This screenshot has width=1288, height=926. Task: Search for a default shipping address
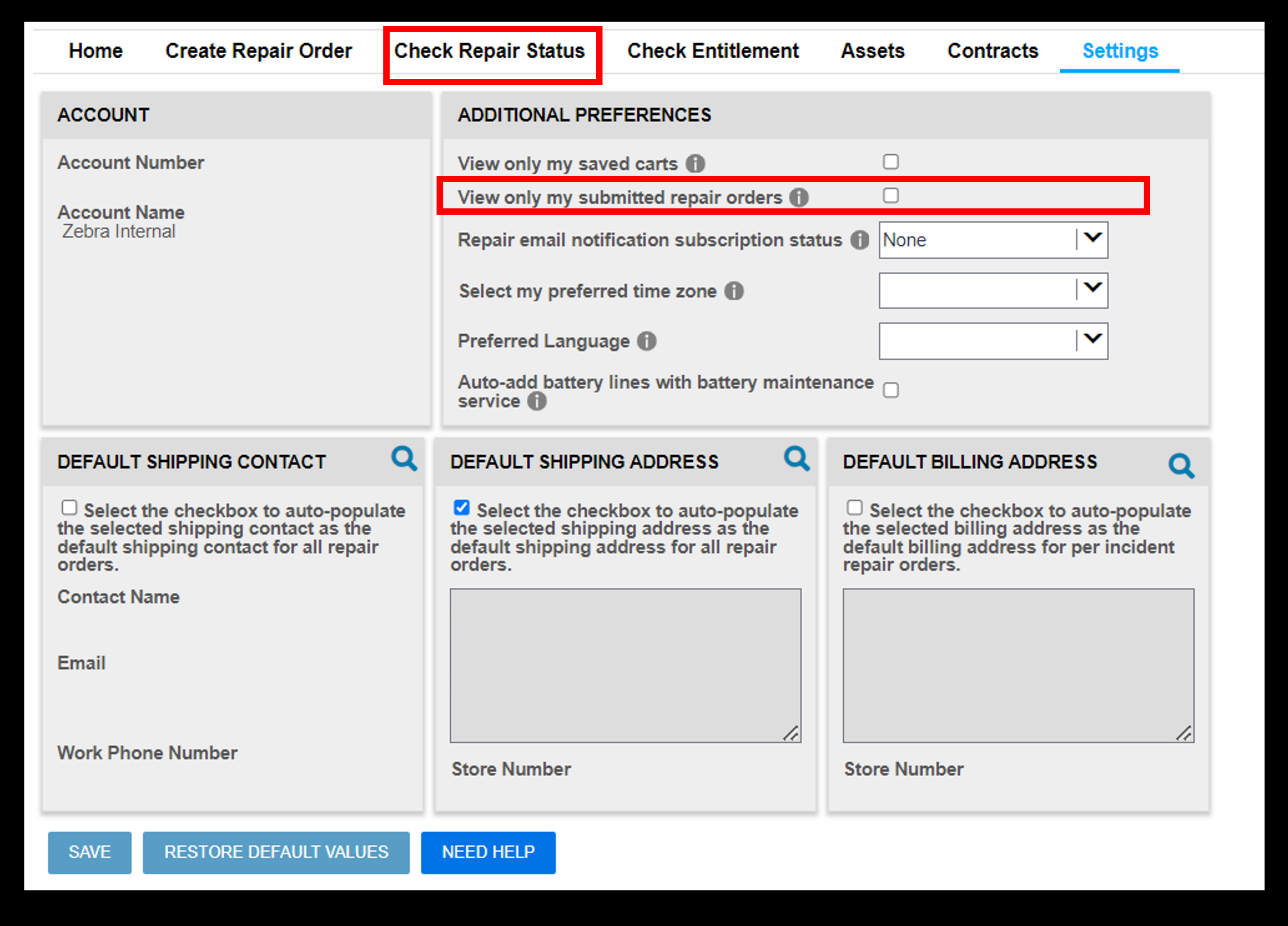pos(797,458)
